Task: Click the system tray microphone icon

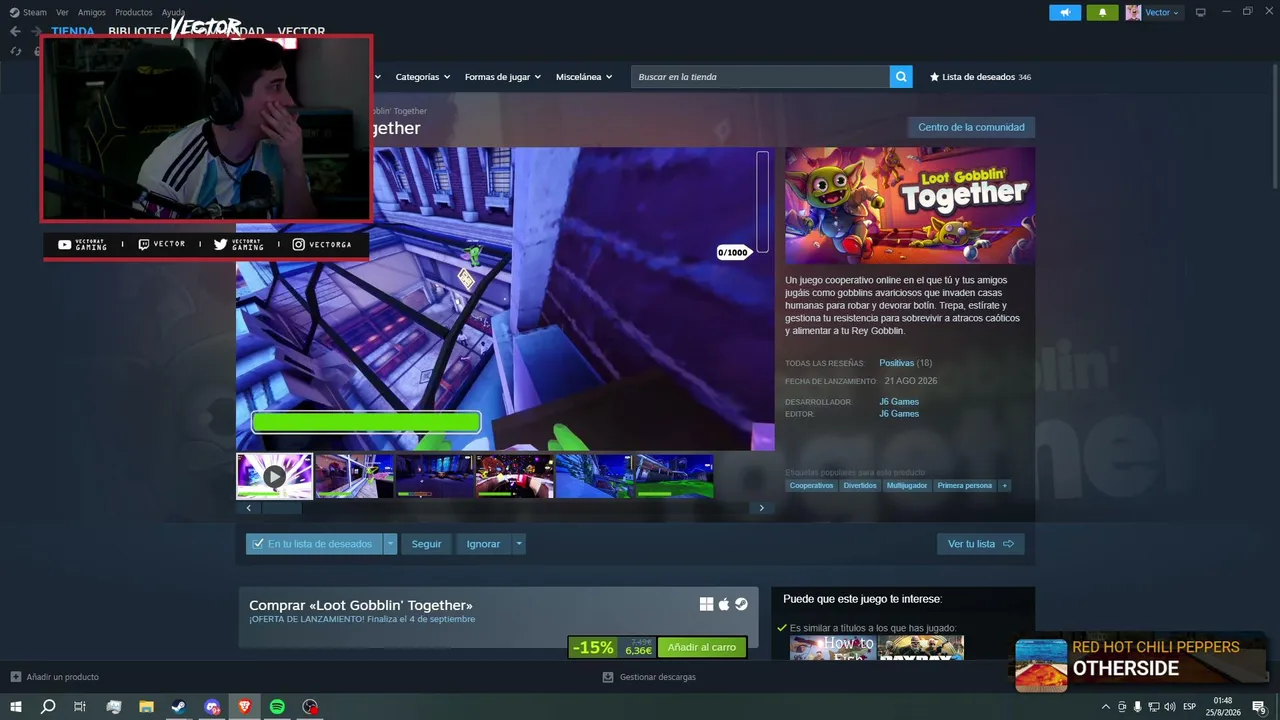Action: tap(1137, 707)
